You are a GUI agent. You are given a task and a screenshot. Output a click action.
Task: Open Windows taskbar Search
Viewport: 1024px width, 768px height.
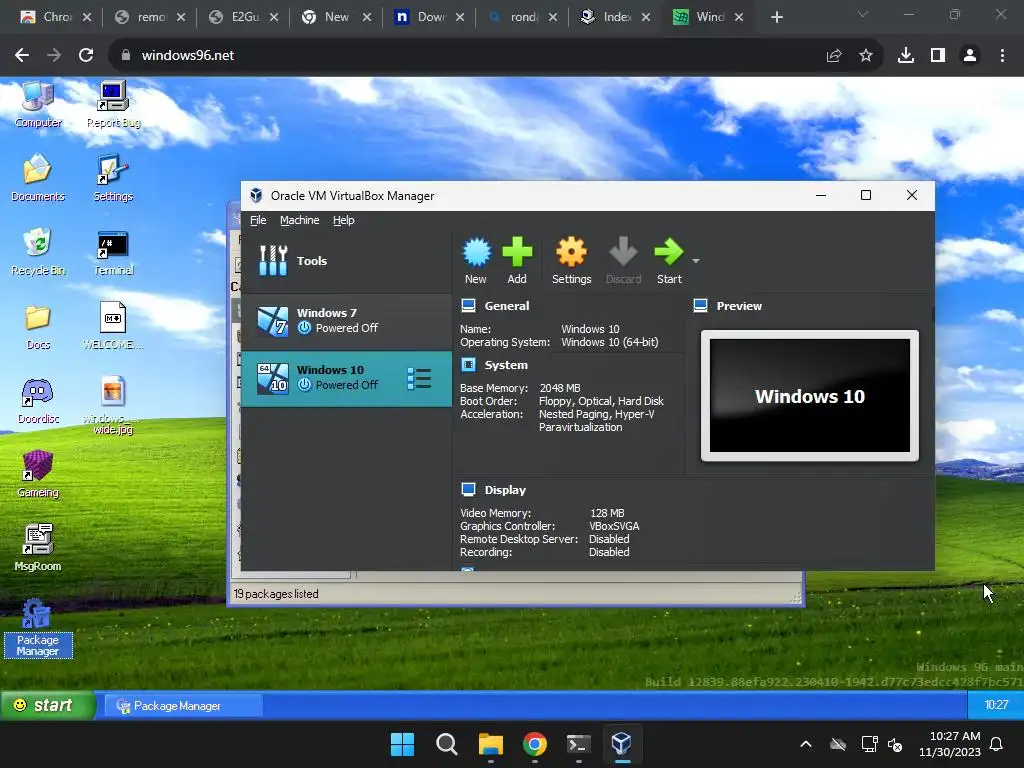(447, 744)
